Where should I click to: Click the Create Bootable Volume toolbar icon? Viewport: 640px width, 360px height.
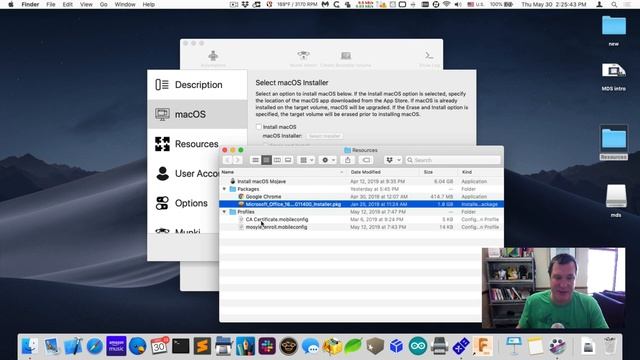(x=346, y=58)
